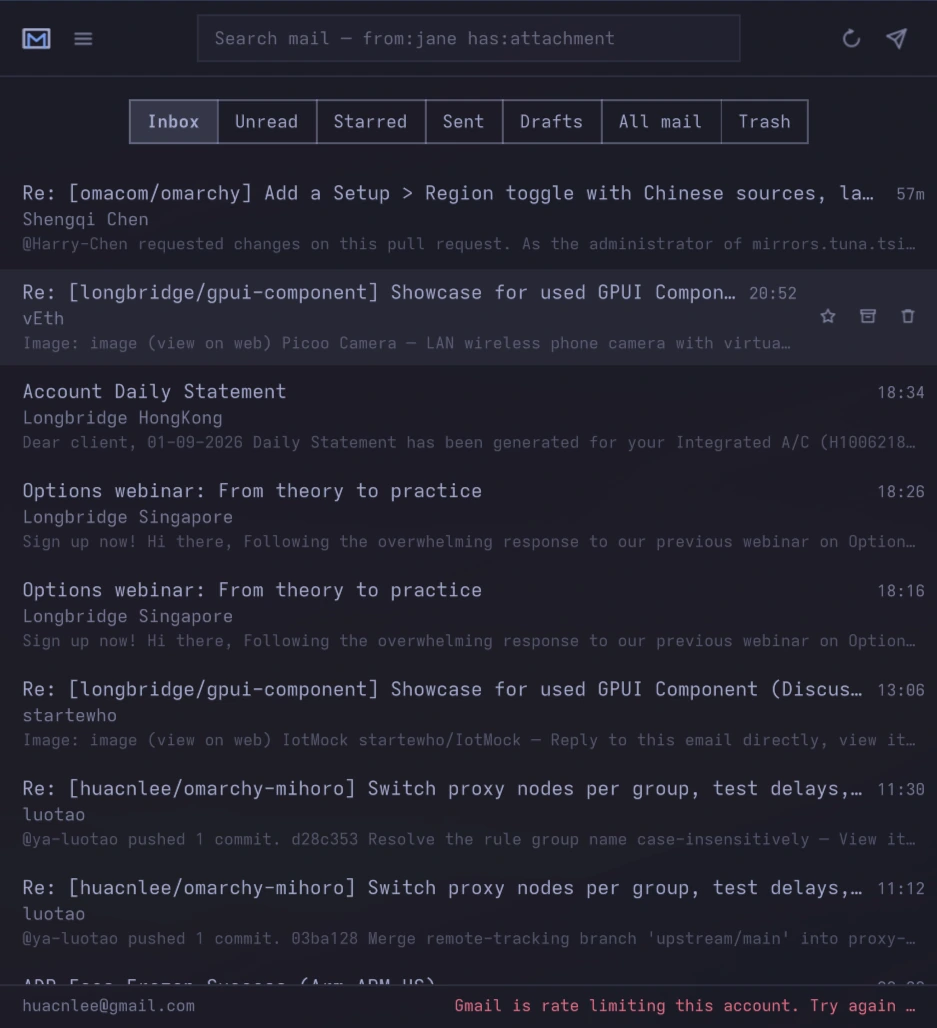Switch to the Unread tab
The image size is (937, 1028).
click(267, 122)
